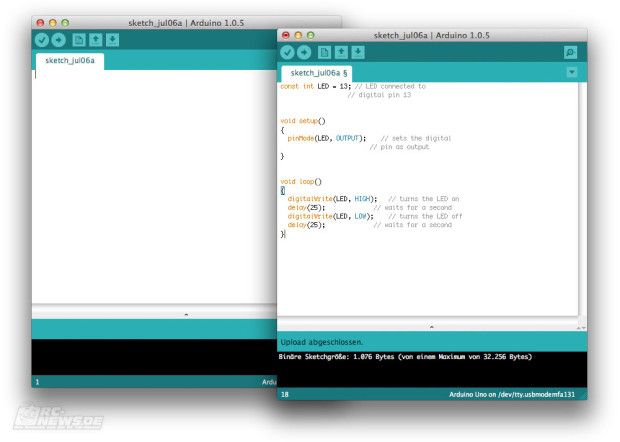Click back window title bar text
This screenshot has width=620, height=442.
186,23
